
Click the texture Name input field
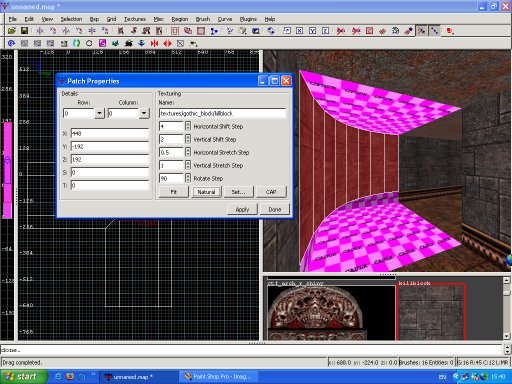click(222, 113)
